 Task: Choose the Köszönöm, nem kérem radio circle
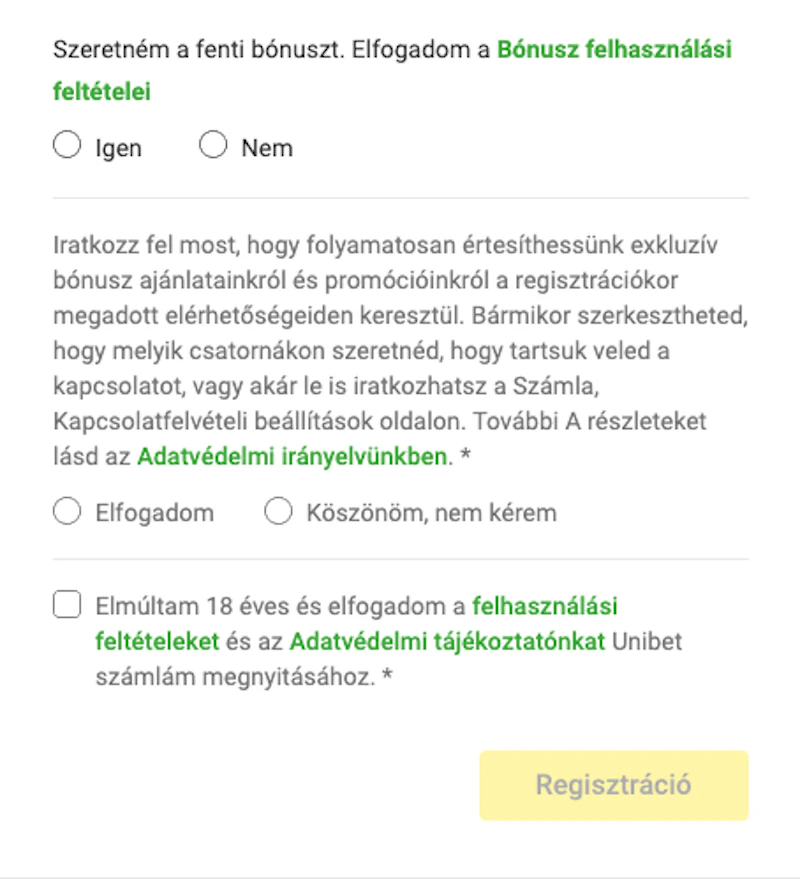278,513
